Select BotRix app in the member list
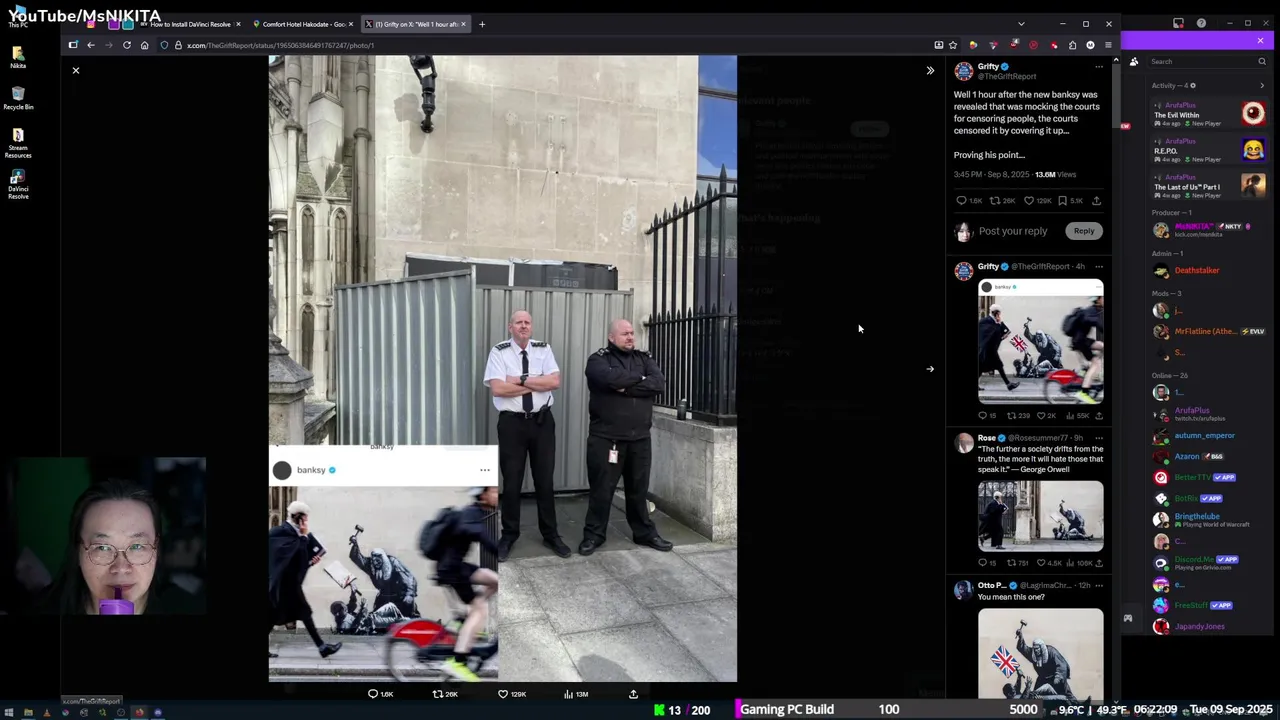The image size is (1280, 720). tap(1208, 498)
